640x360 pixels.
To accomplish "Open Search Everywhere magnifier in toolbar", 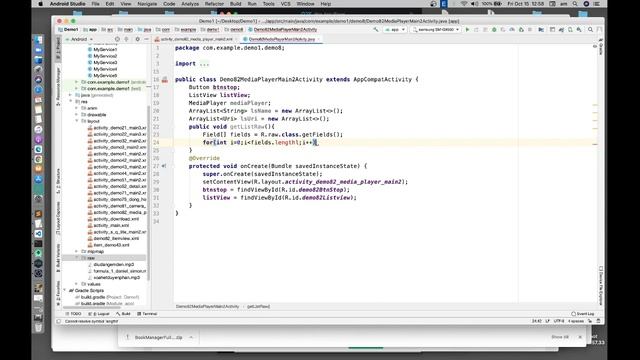I will (x=590, y=29).
